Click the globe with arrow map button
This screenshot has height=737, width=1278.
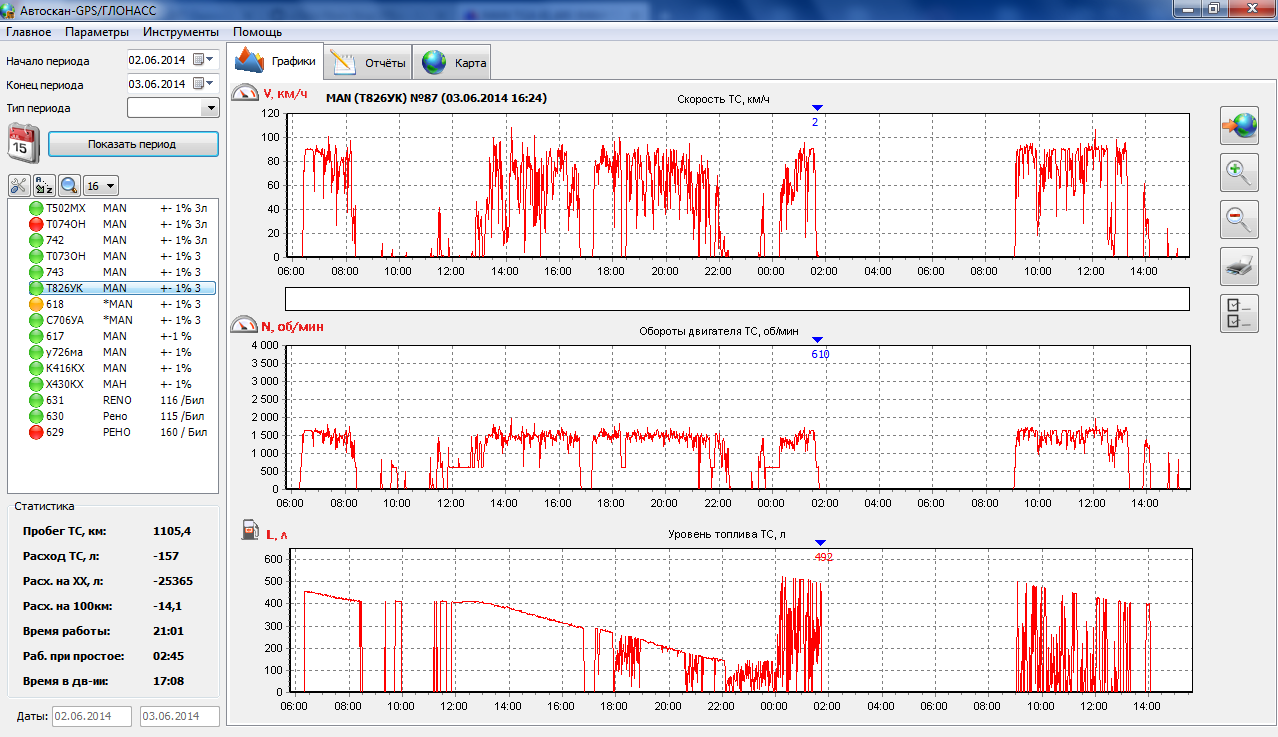tap(1239, 126)
